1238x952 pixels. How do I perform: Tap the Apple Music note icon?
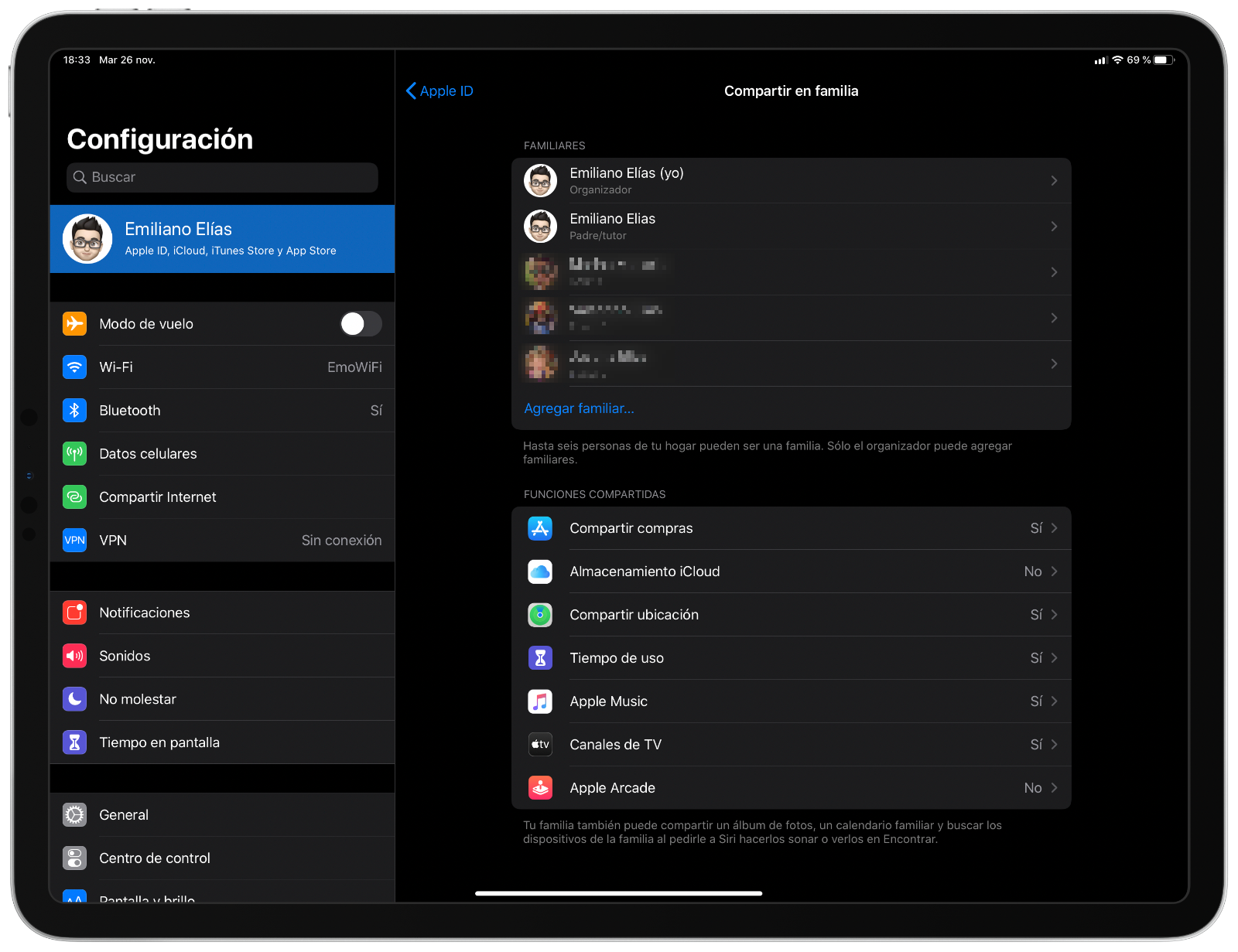point(540,701)
